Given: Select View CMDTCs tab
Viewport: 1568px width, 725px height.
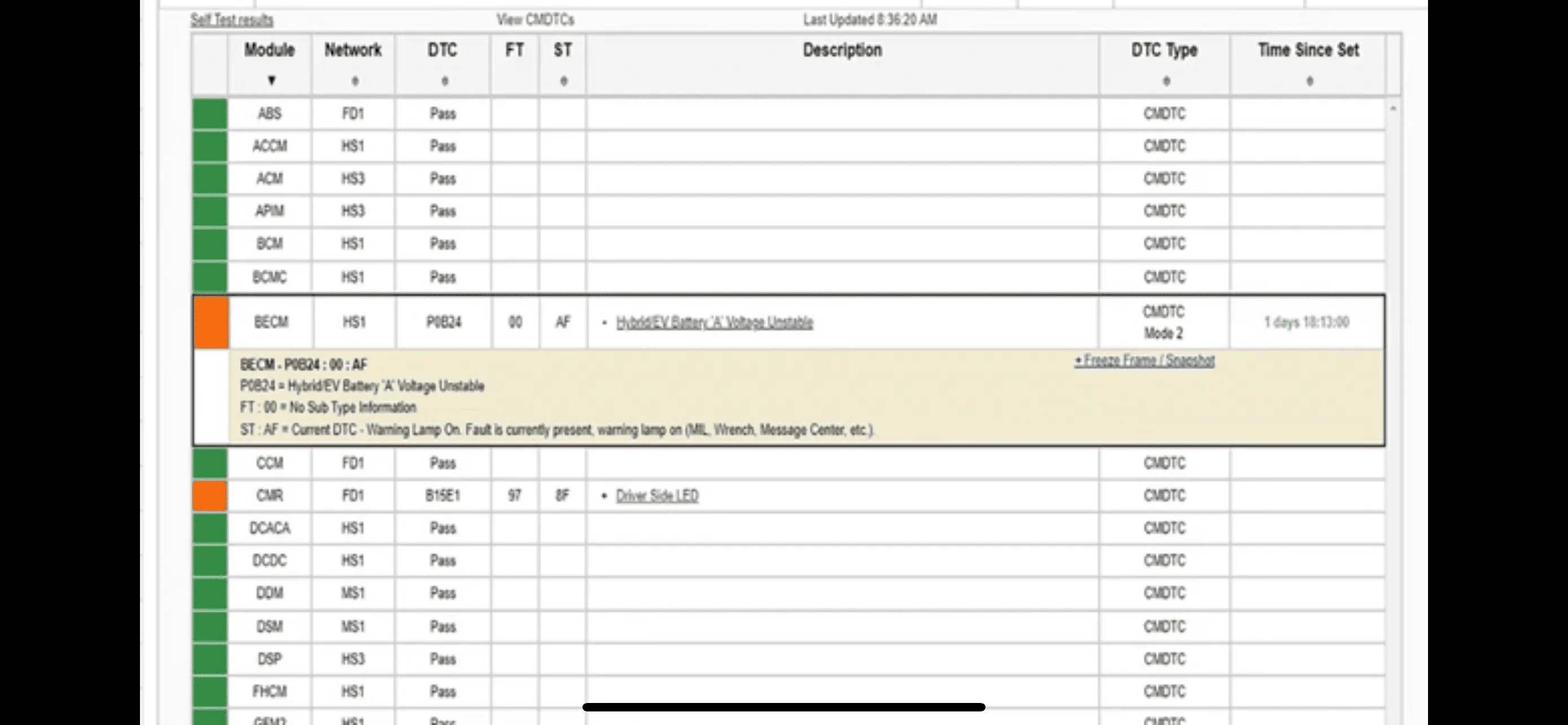Looking at the screenshot, I should pos(535,20).
